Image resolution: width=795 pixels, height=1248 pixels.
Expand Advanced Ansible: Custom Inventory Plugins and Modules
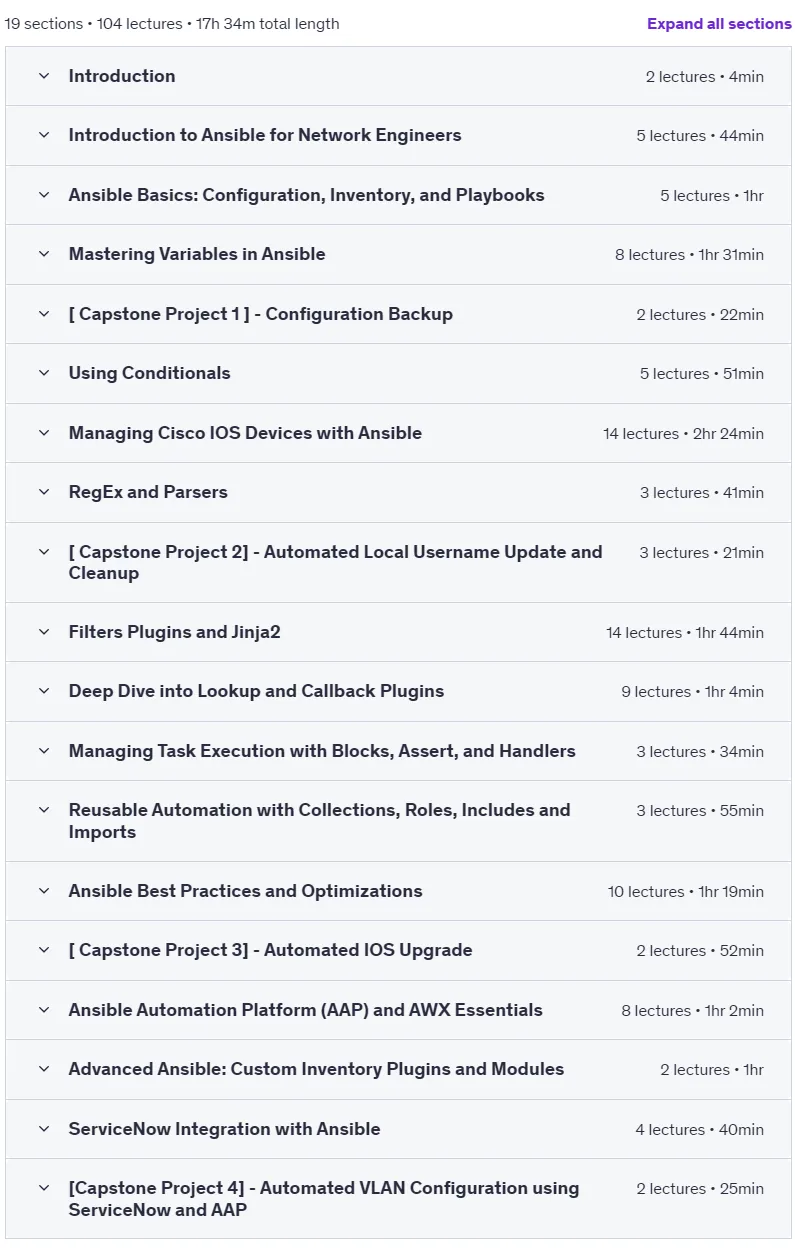[398, 1069]
